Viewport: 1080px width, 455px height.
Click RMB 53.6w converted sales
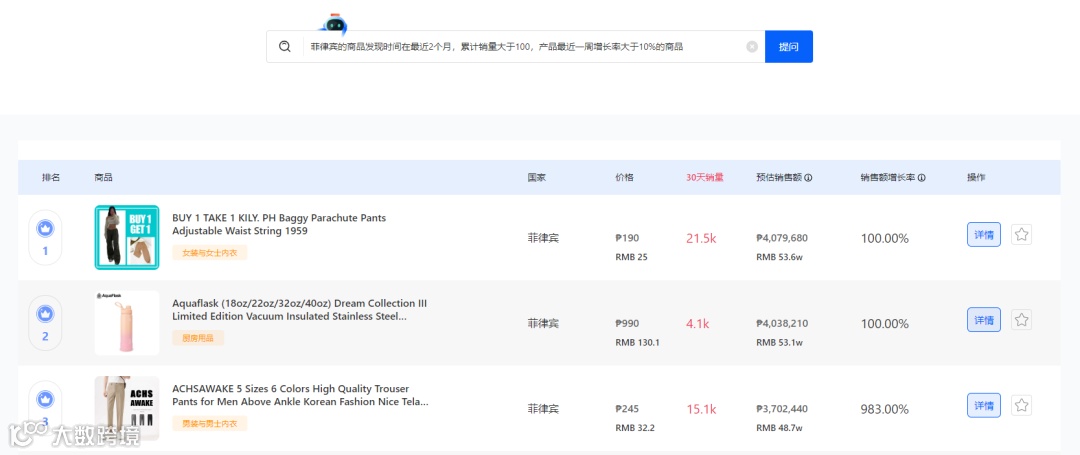click(x=779, y=257)
